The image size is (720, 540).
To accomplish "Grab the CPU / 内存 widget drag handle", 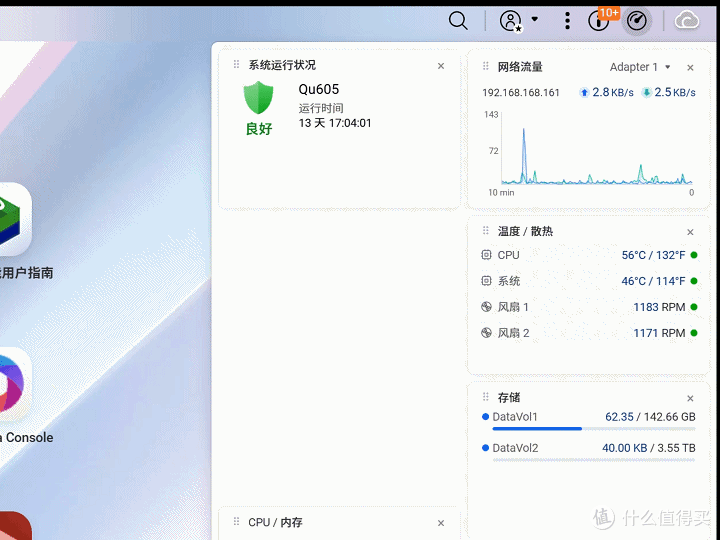I will 236,521.
